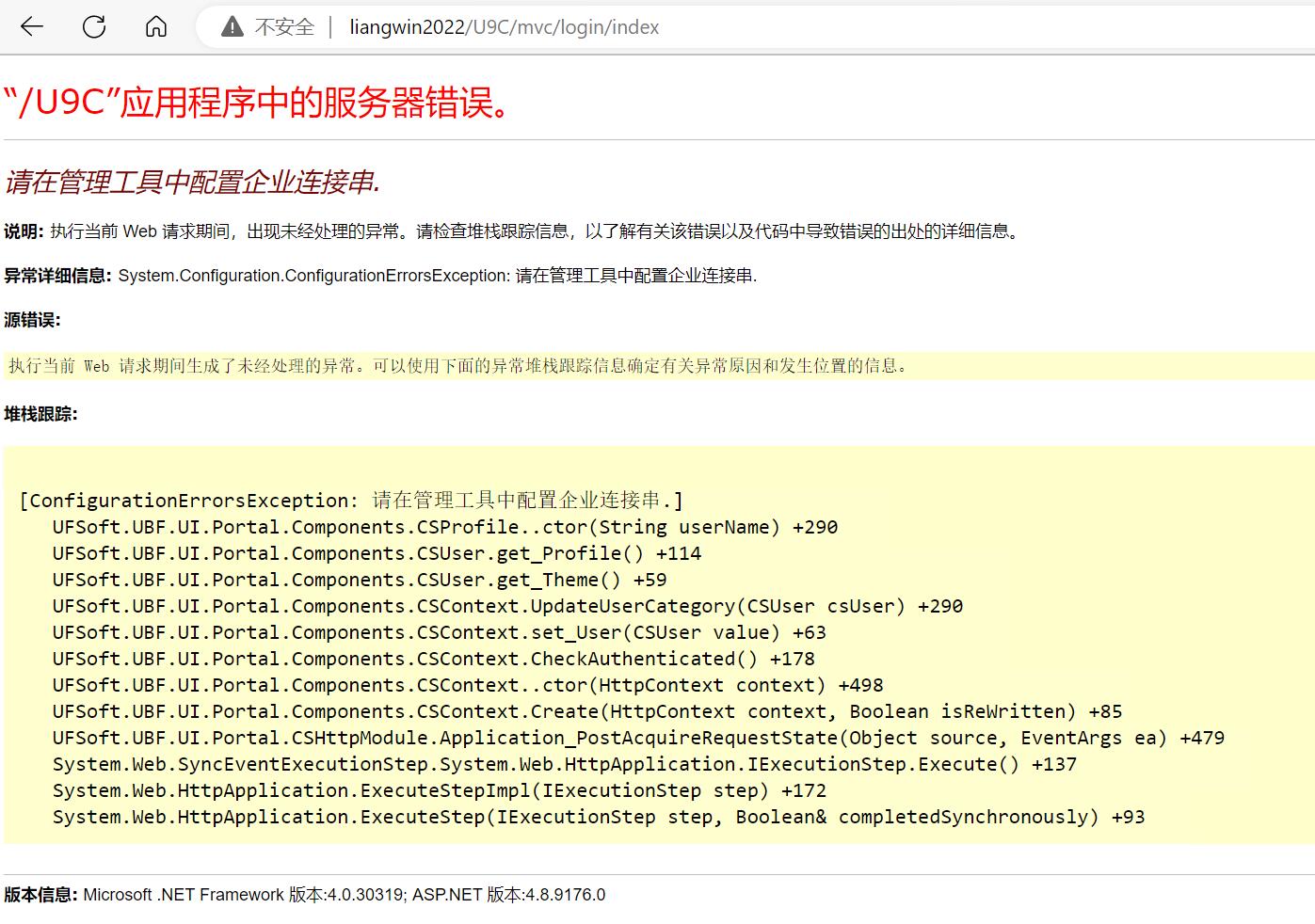
Task: Click the 不安全 security label
Action: tap(284, 27)
